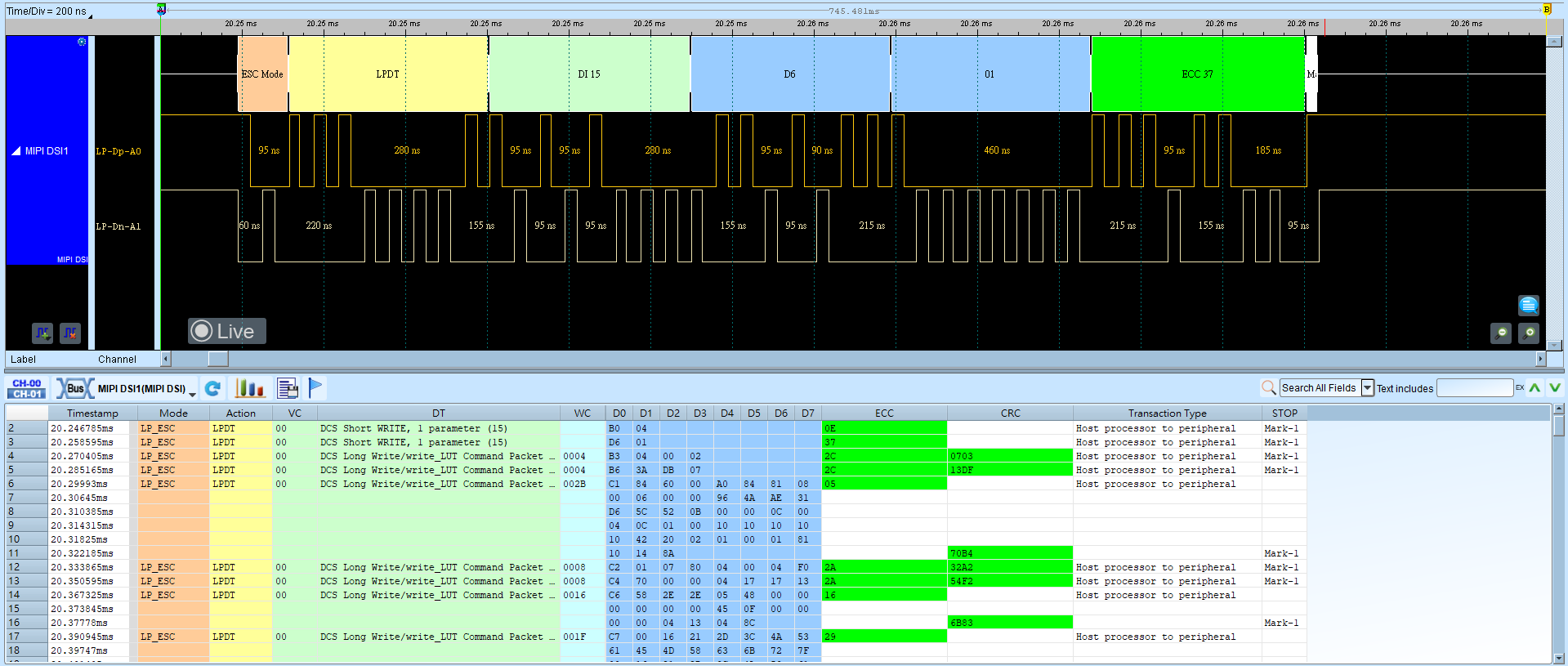Select the LP-Dp-A0 channel label

(x=118, y=151)
